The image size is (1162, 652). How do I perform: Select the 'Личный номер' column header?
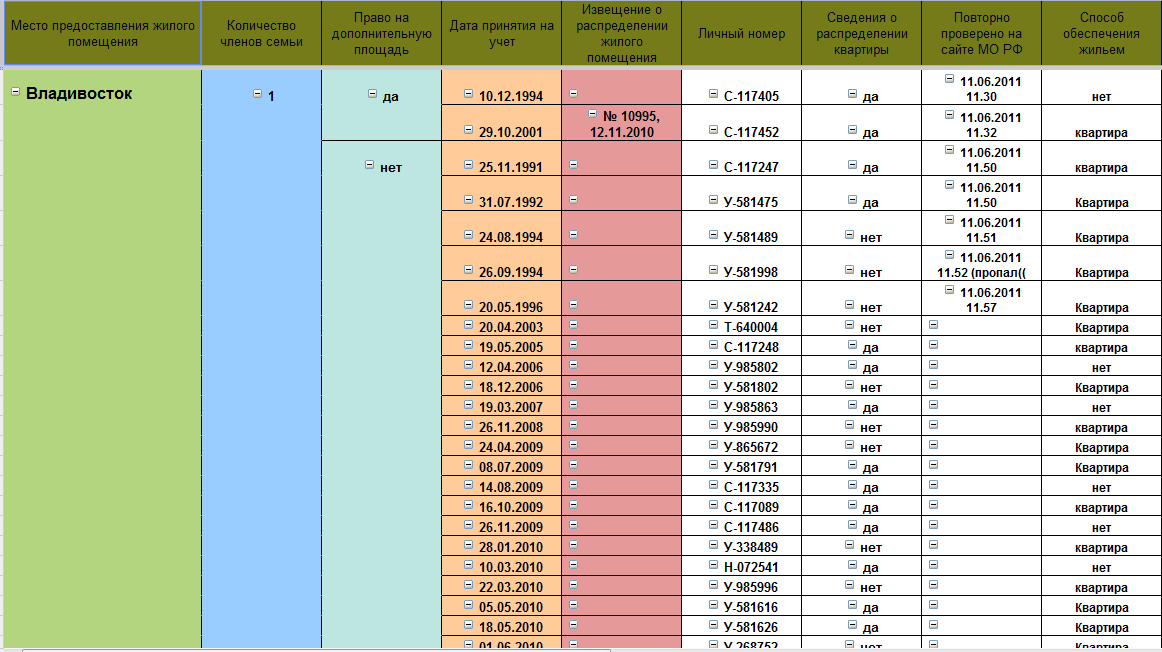click(x=740, y=34)
